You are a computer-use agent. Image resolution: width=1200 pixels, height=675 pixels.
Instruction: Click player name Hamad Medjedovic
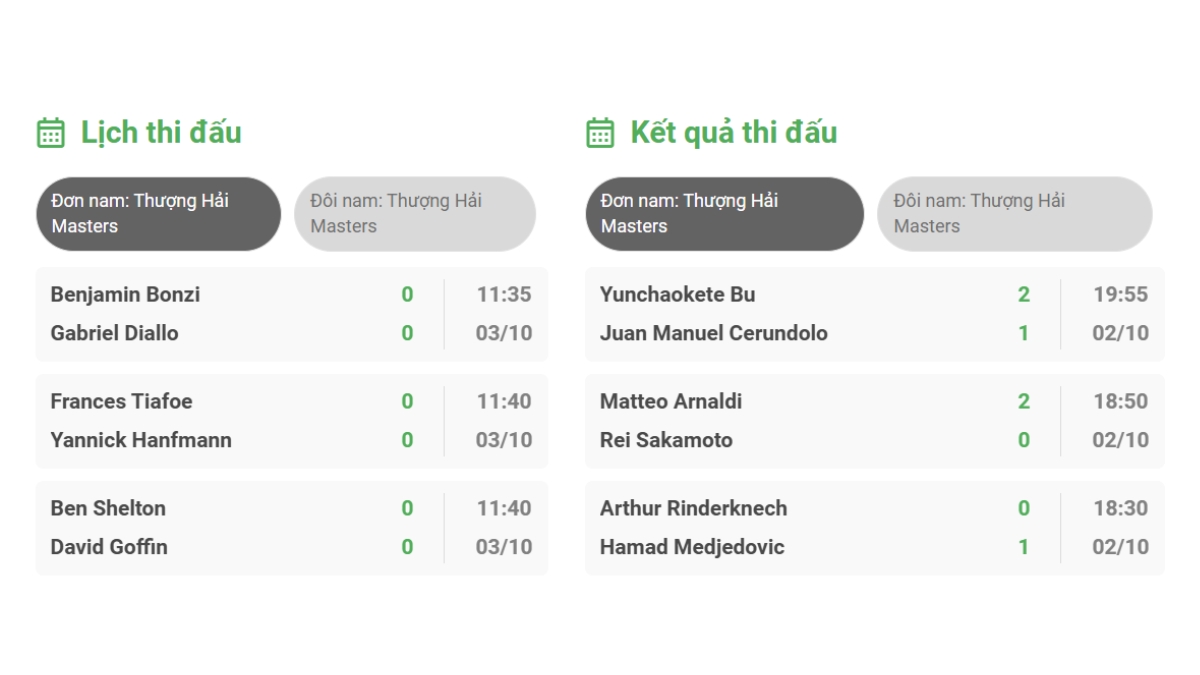(692, 547)
